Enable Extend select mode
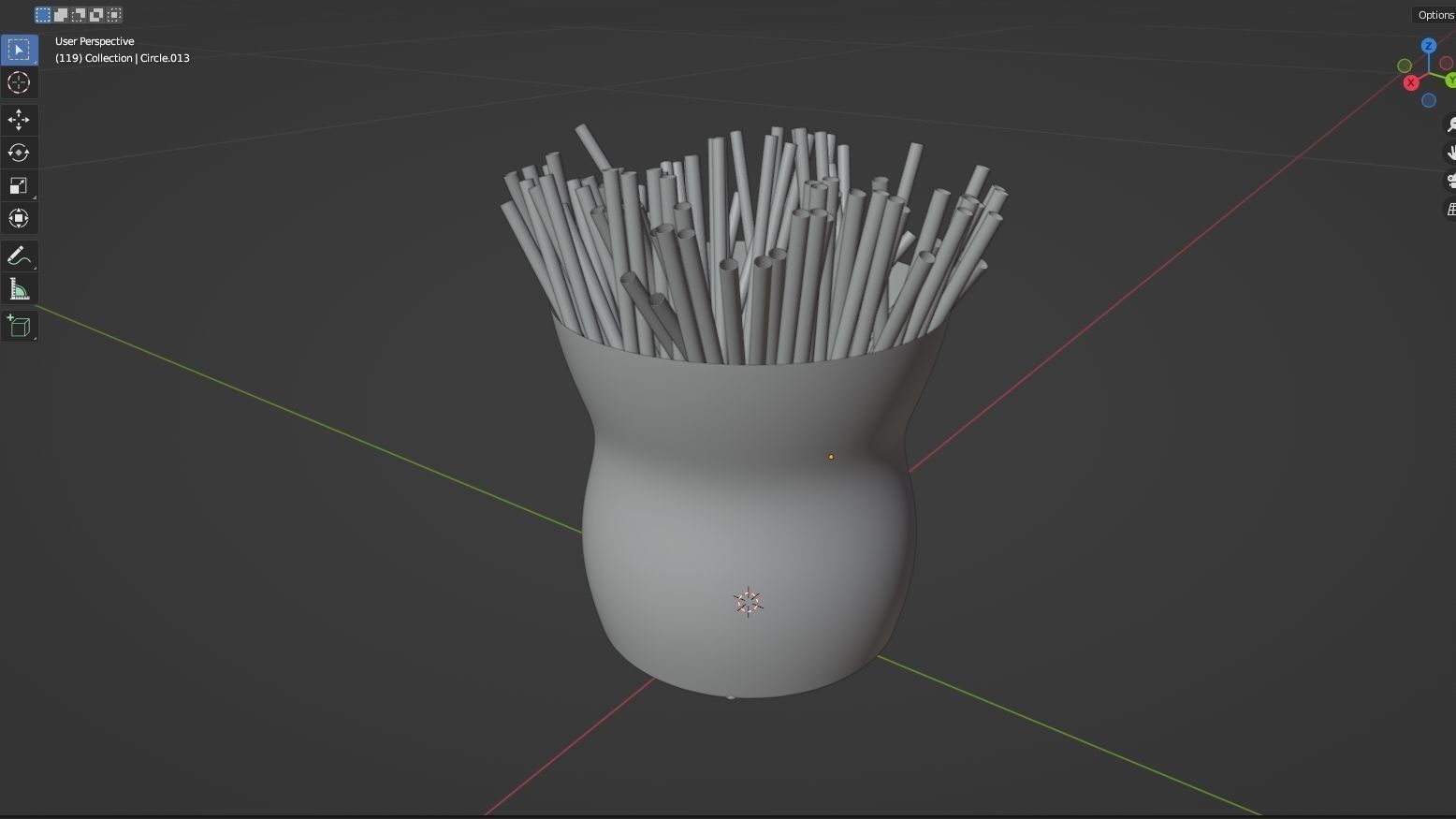The image size is (1456, 819). (x=60, y=14)
